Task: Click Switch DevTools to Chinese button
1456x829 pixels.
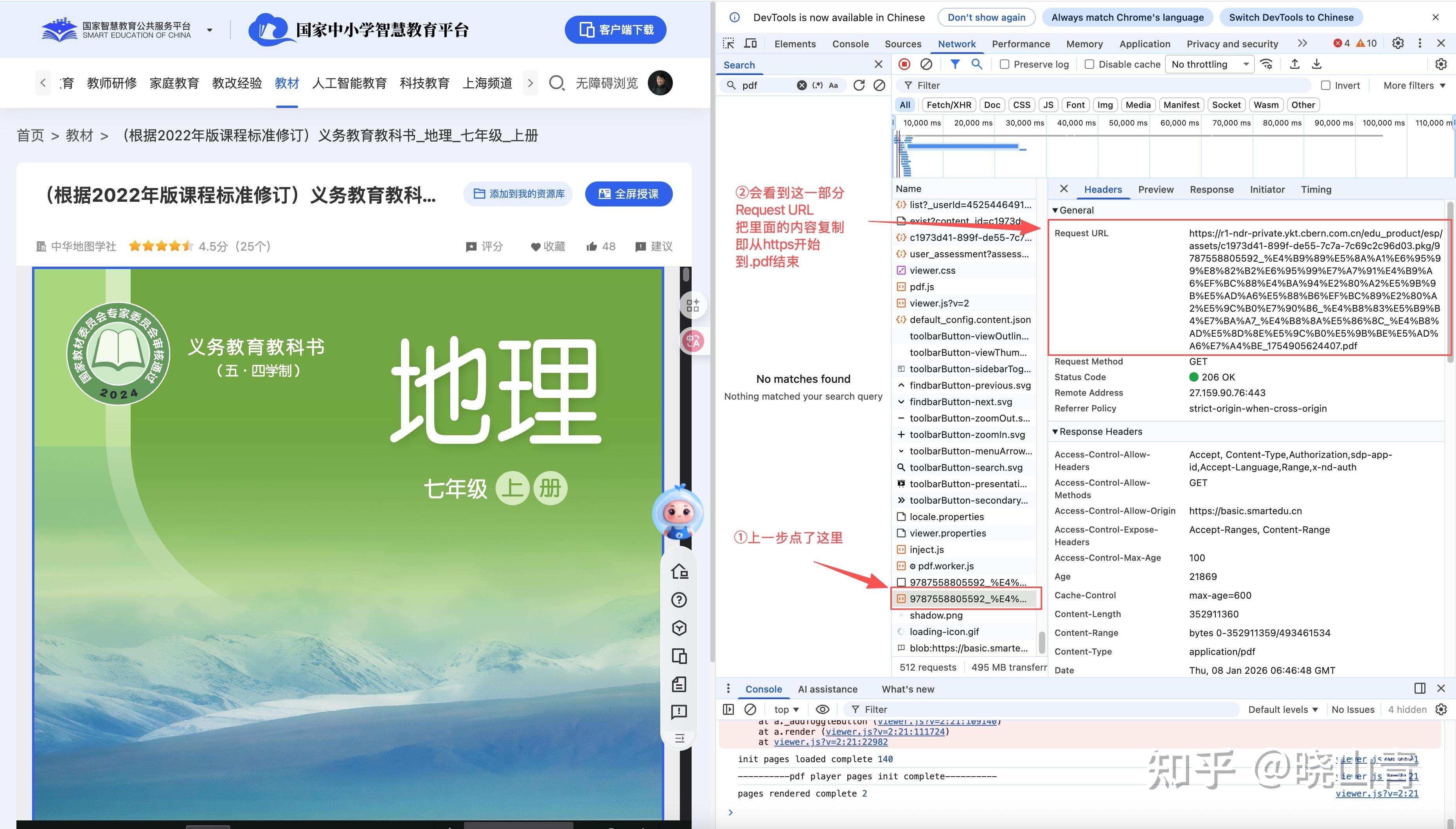Action: click(x=1291, y=18)
